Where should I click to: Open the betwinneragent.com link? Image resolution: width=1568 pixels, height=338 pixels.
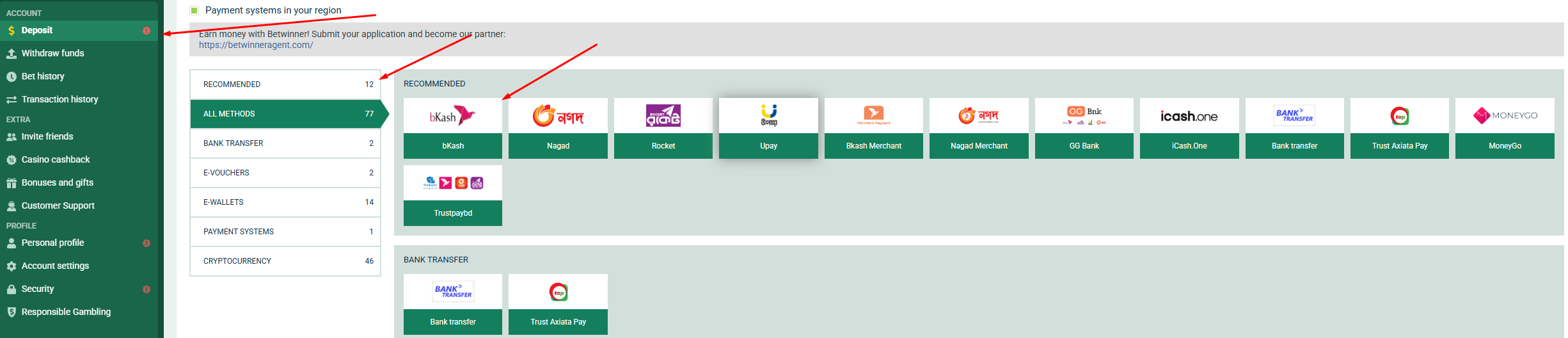(256, 45)
